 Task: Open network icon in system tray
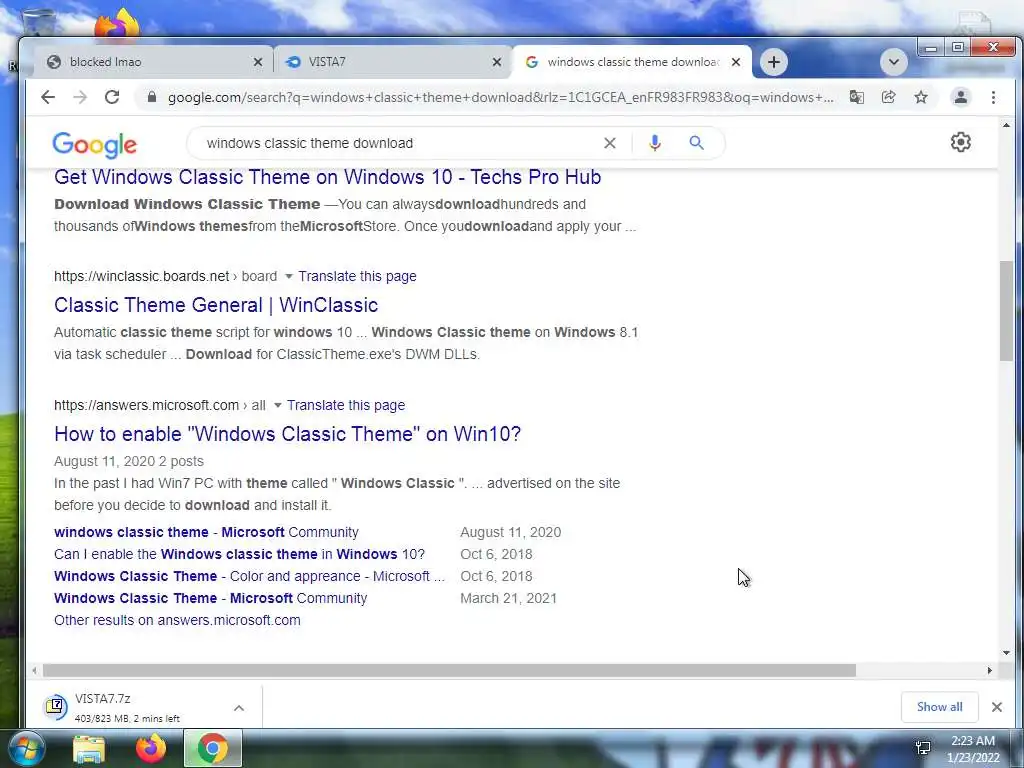tap(923, 748)
